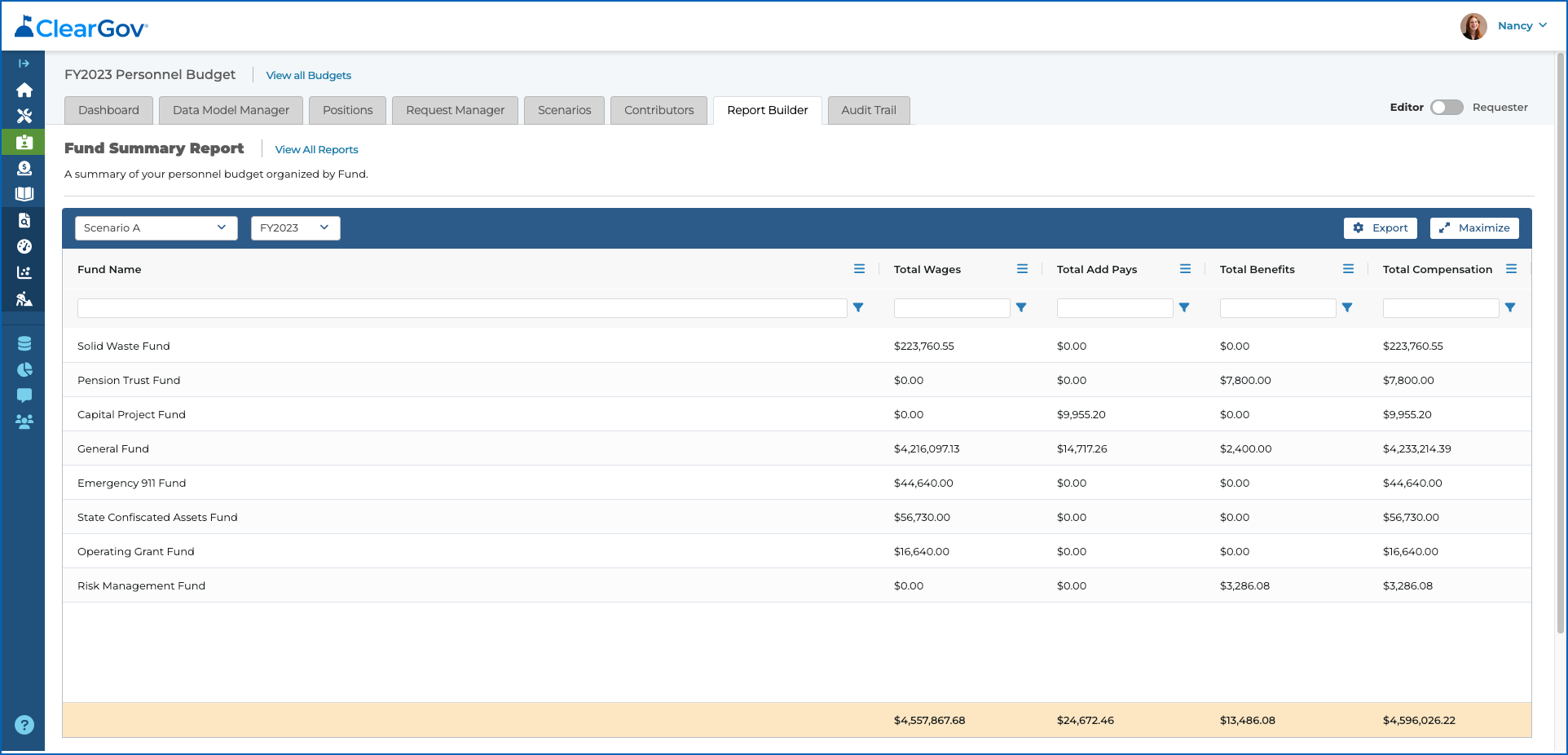Follow the View All Reports link
The image size is (1568, 755).
tap(316, 149)
